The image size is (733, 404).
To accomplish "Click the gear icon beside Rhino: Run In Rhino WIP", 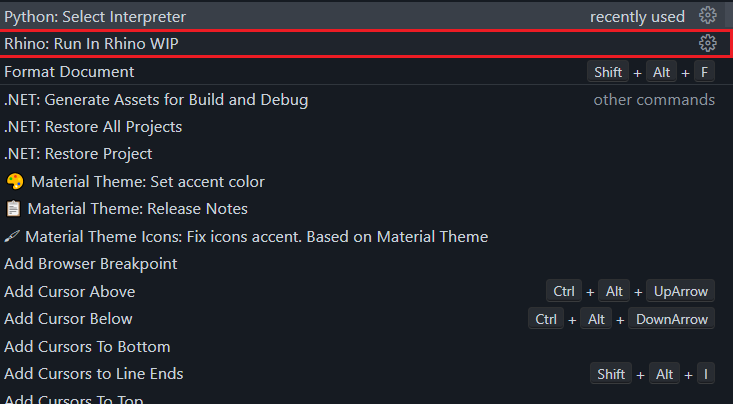I will pos(708,43).
